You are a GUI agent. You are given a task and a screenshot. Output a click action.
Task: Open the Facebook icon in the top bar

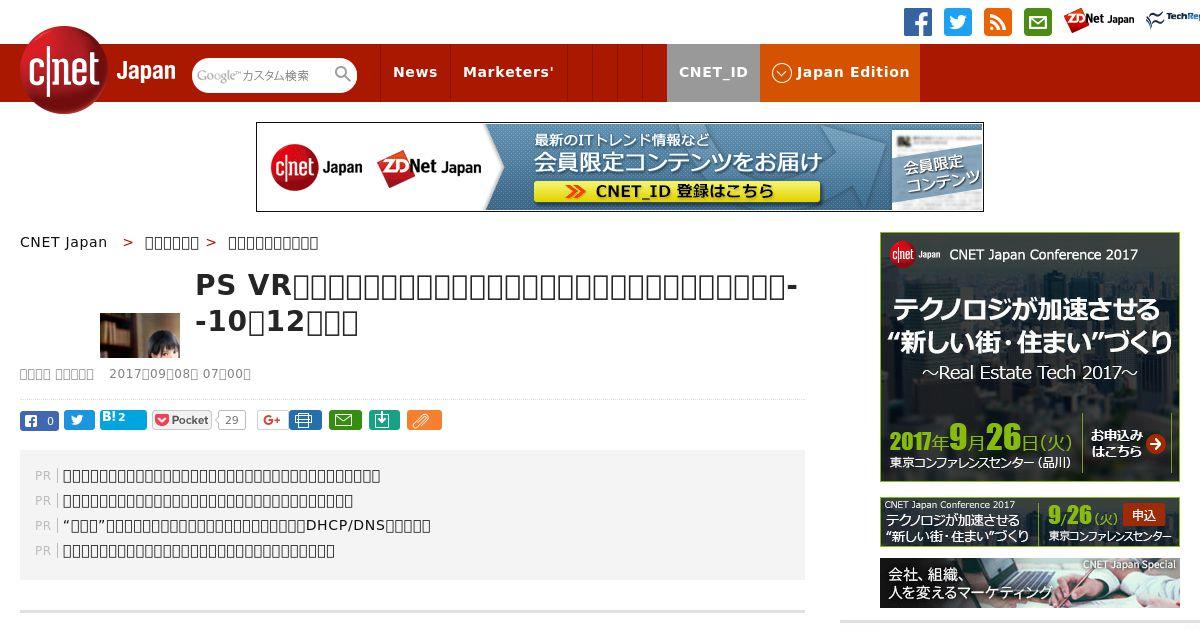point(917,22)
